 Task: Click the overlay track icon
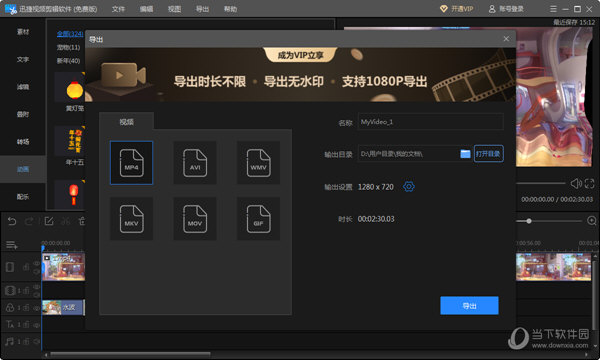tap(10, 291)
